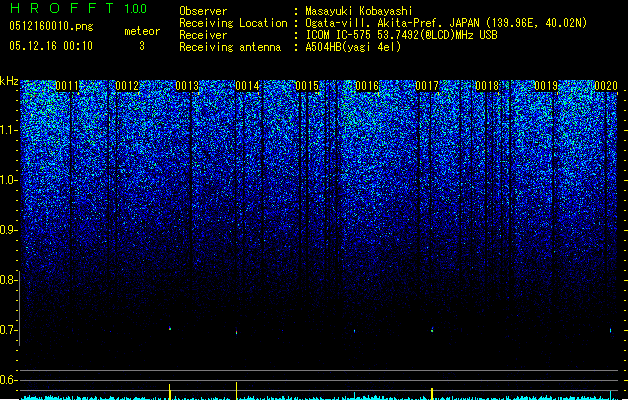629x400 pixels.
Task: Click the meteor echo dot below 0016
Action: pyautogui.click(x=354, y=331)
